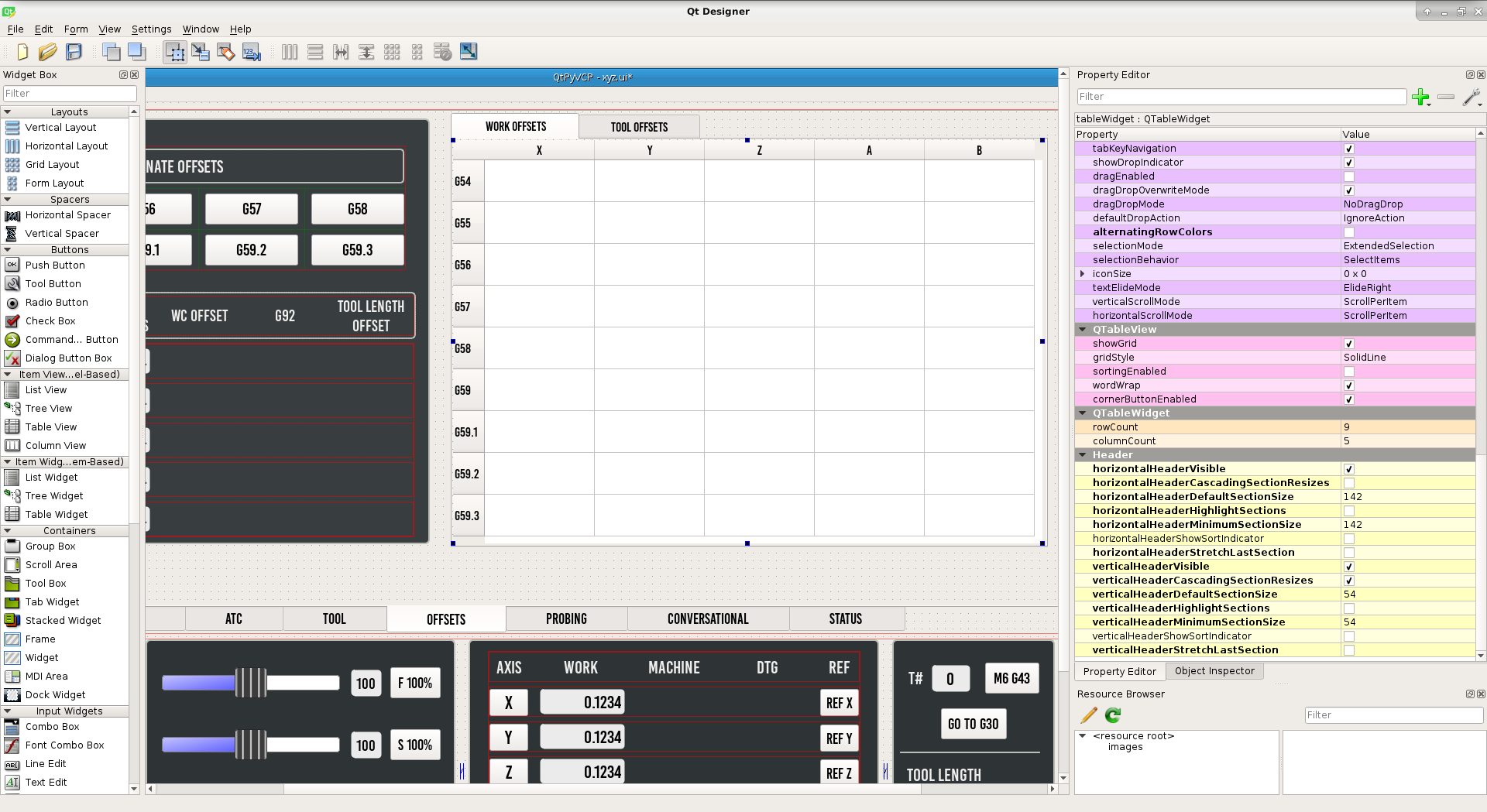Viewport: 1487px width, 812px height.
Task: Toggle the wordWrap checkbox
Action: 1349,385
